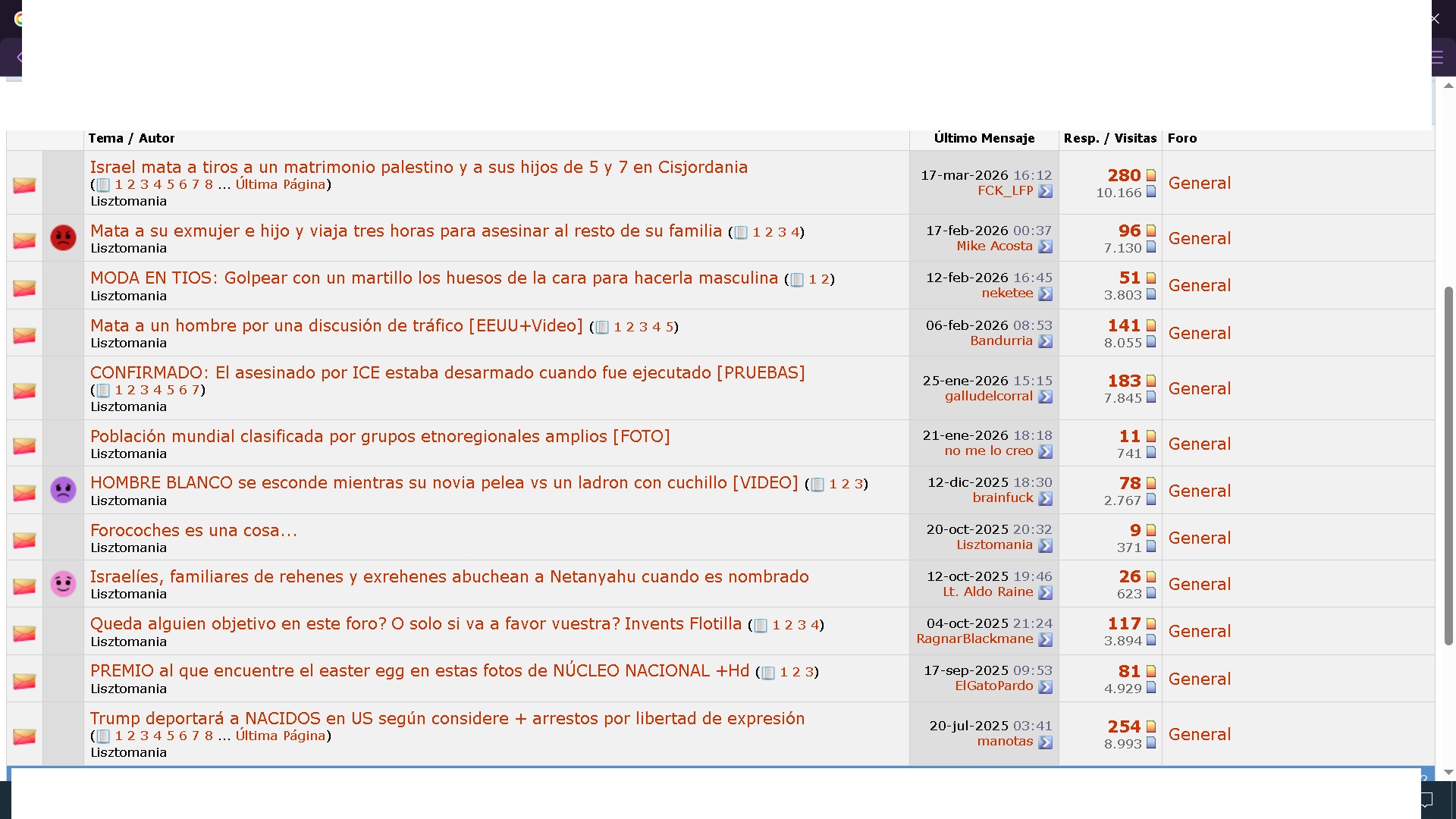1456x819 pixels.
Task: Click go-to-last-post arrow beside Mike Acosta
Action: click(x=1045, y=246)
